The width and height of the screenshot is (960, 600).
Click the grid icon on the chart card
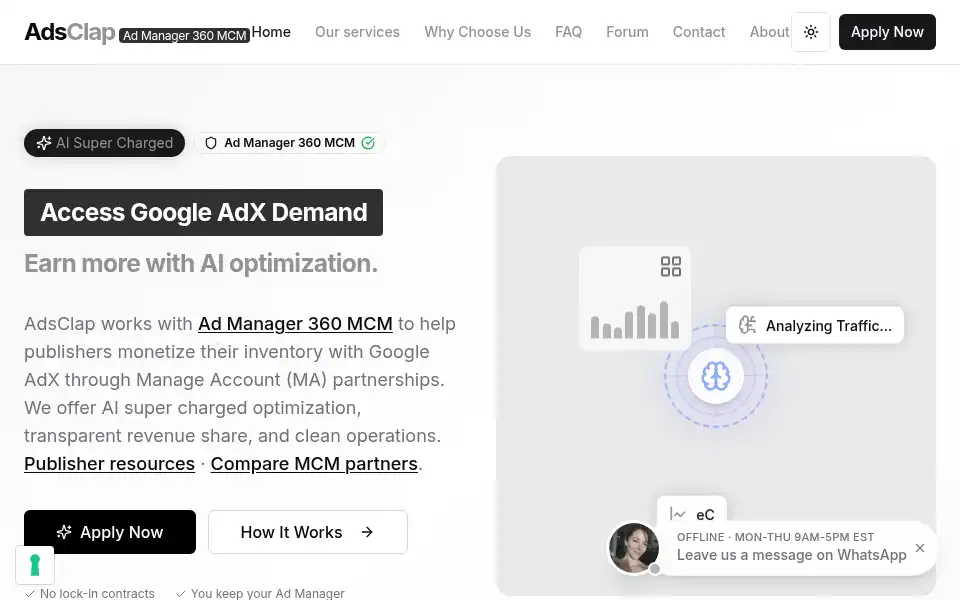pyautogui.click(x=671, y=266)
